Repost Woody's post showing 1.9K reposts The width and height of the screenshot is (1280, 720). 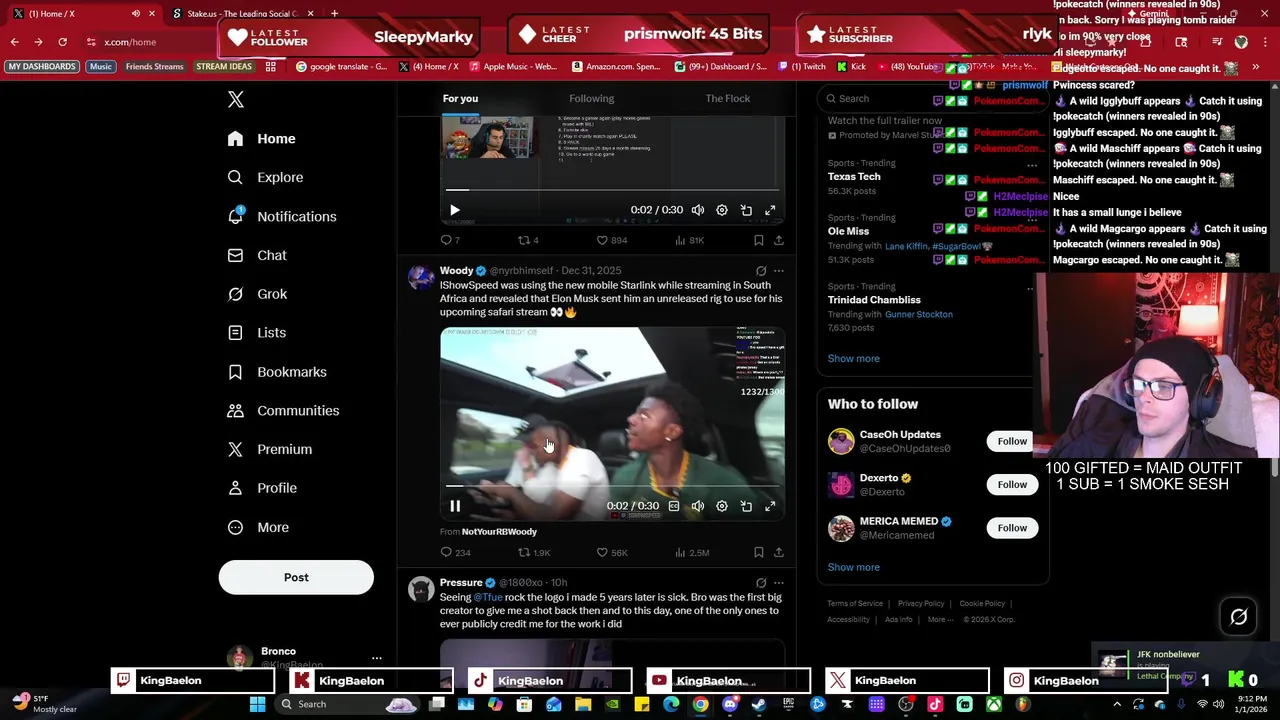(534, 552)
